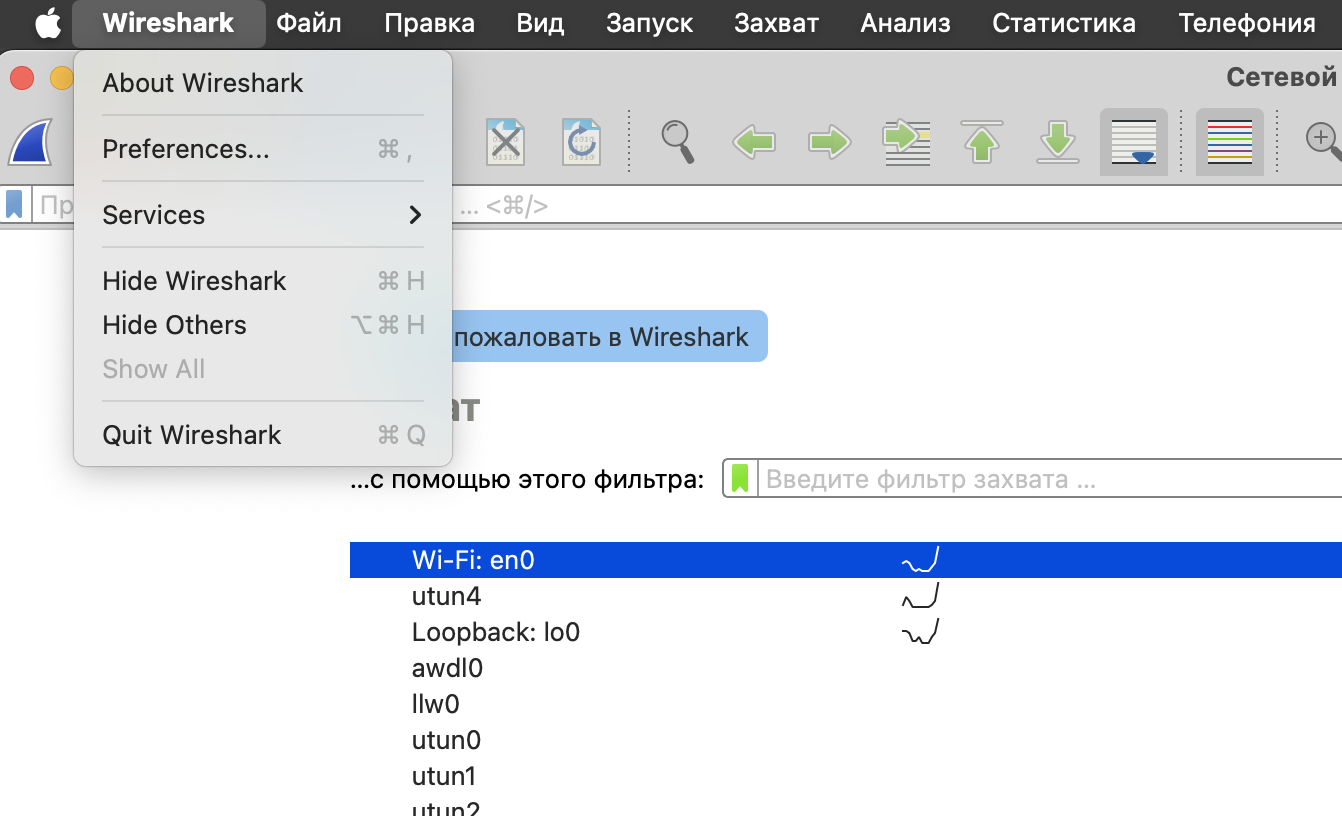Open capture filter bookmarks
This screenshot has height=816, width=1342.
[x=739, y=478]
